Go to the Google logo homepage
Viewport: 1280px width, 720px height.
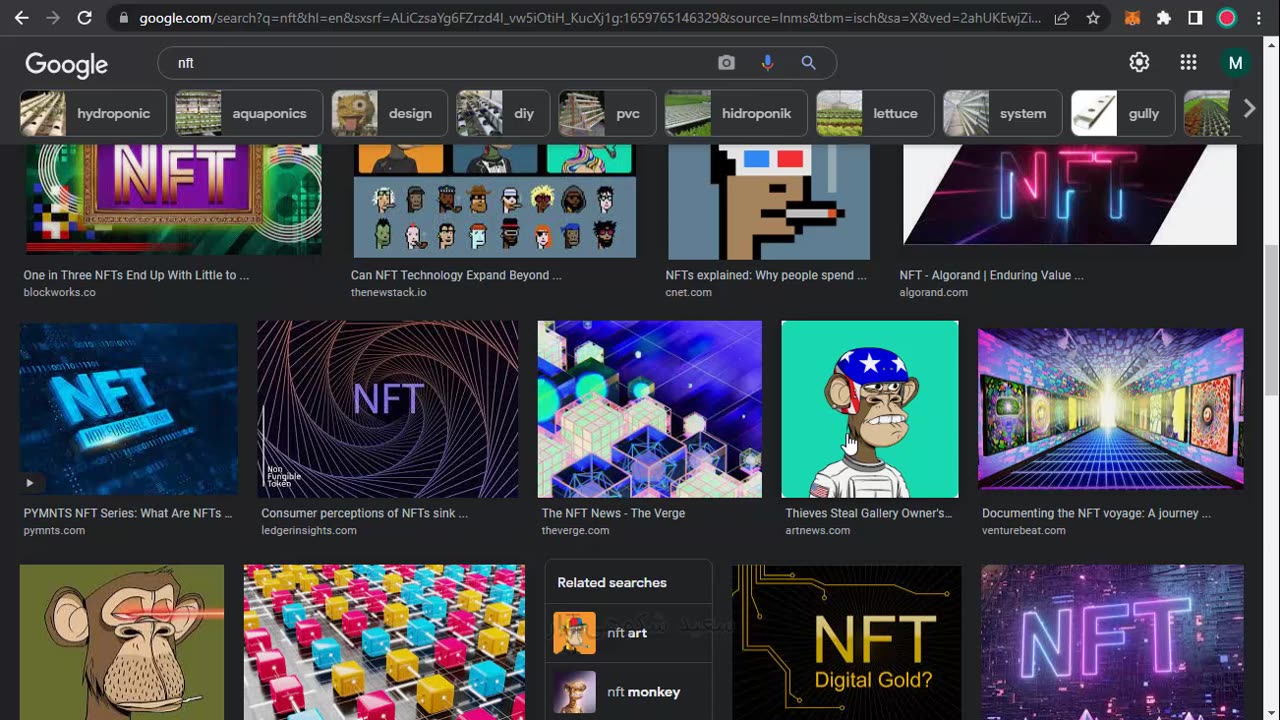pos(66,64)
